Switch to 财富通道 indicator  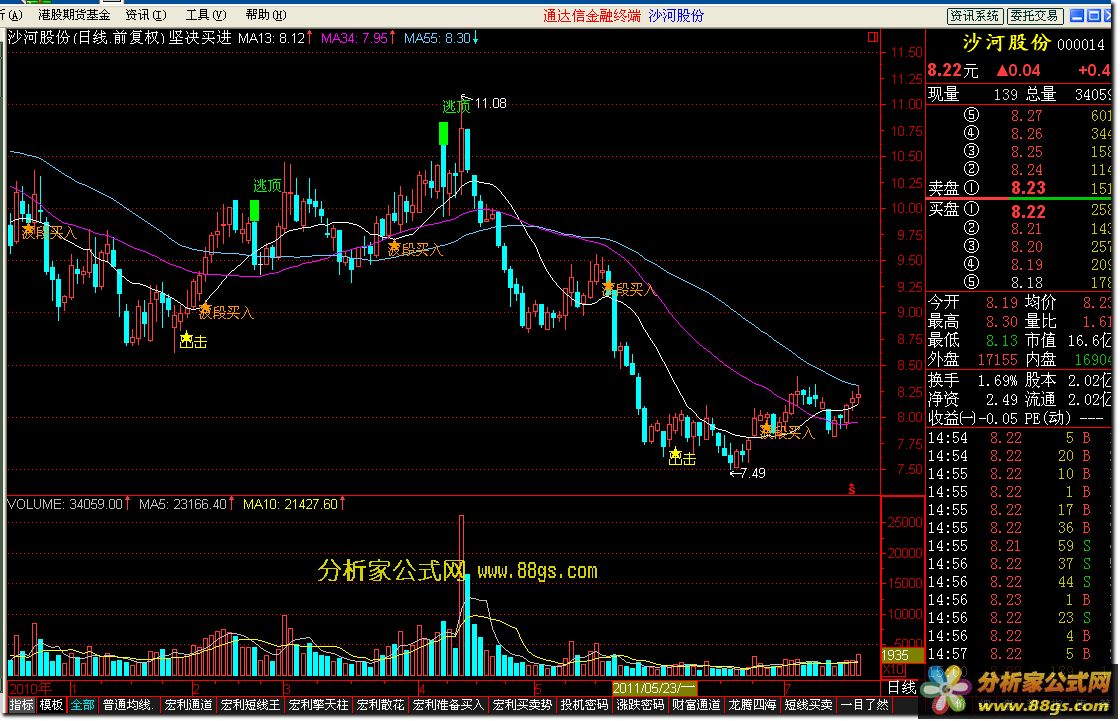coord(696,705)
